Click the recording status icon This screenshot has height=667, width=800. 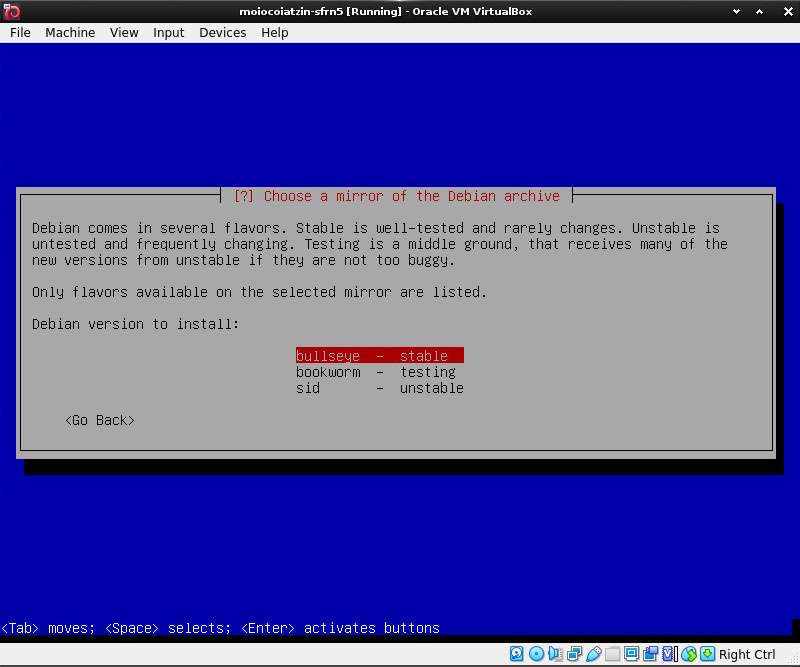(x=651, y=654)
